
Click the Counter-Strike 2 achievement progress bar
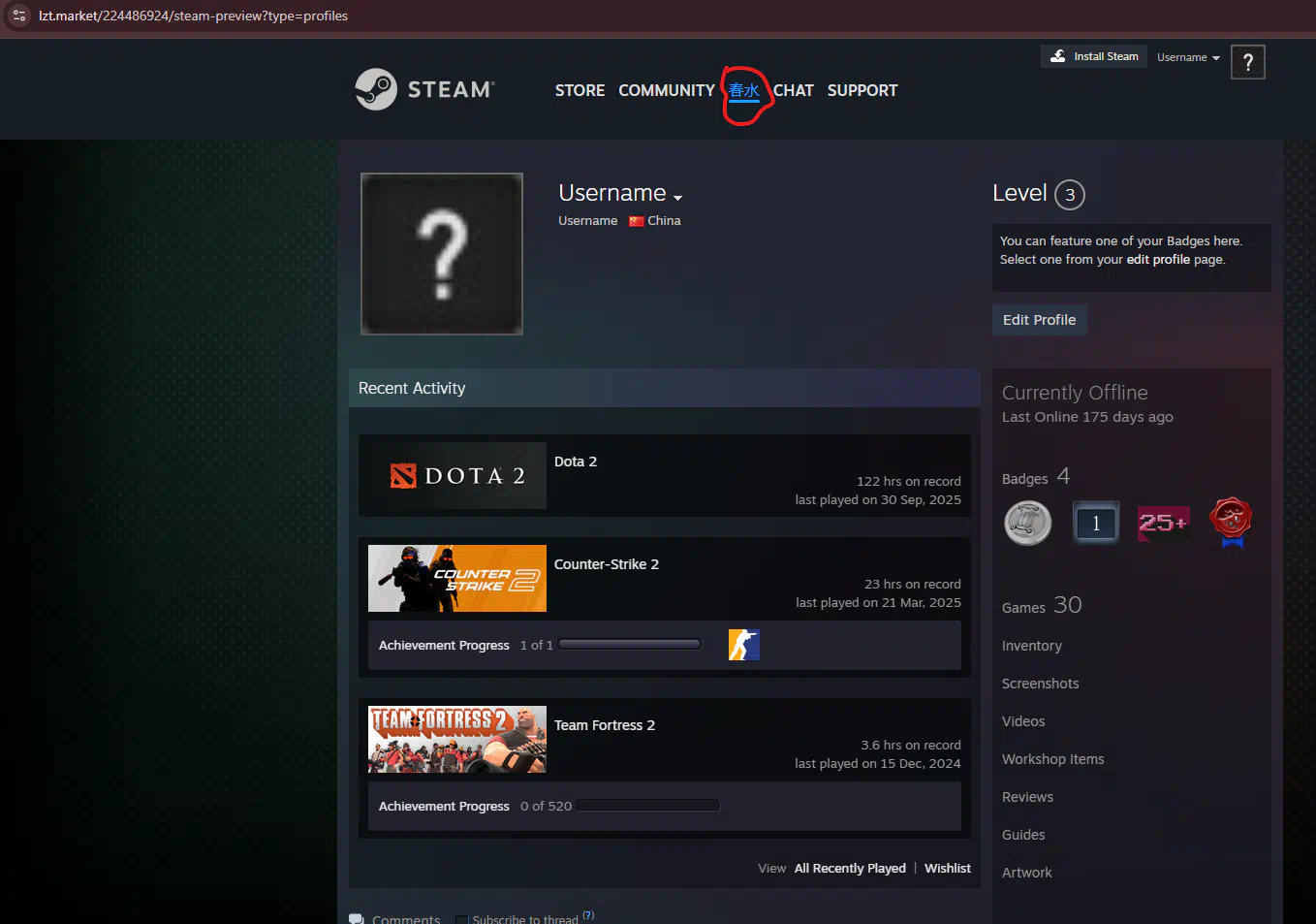[x=630, y=644]
